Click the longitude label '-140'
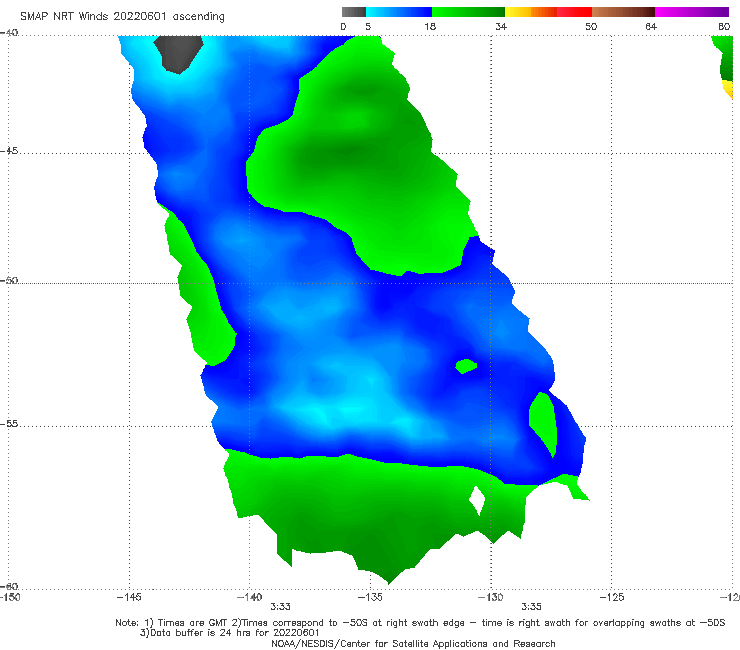 (249, 597)
